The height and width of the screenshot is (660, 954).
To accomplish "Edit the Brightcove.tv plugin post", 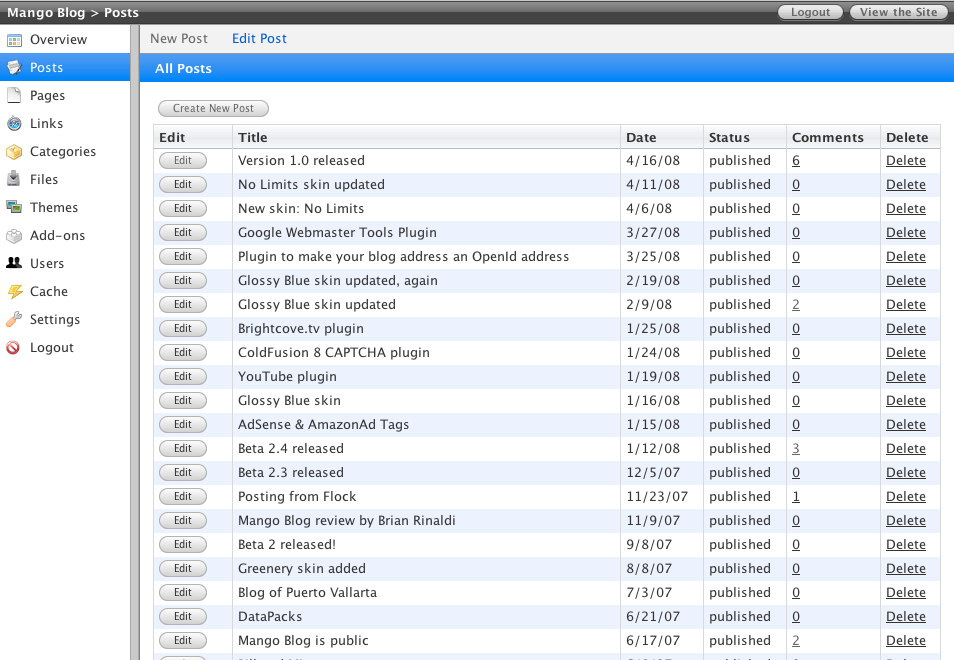I will pyautogui.click(x=183, y=328).
